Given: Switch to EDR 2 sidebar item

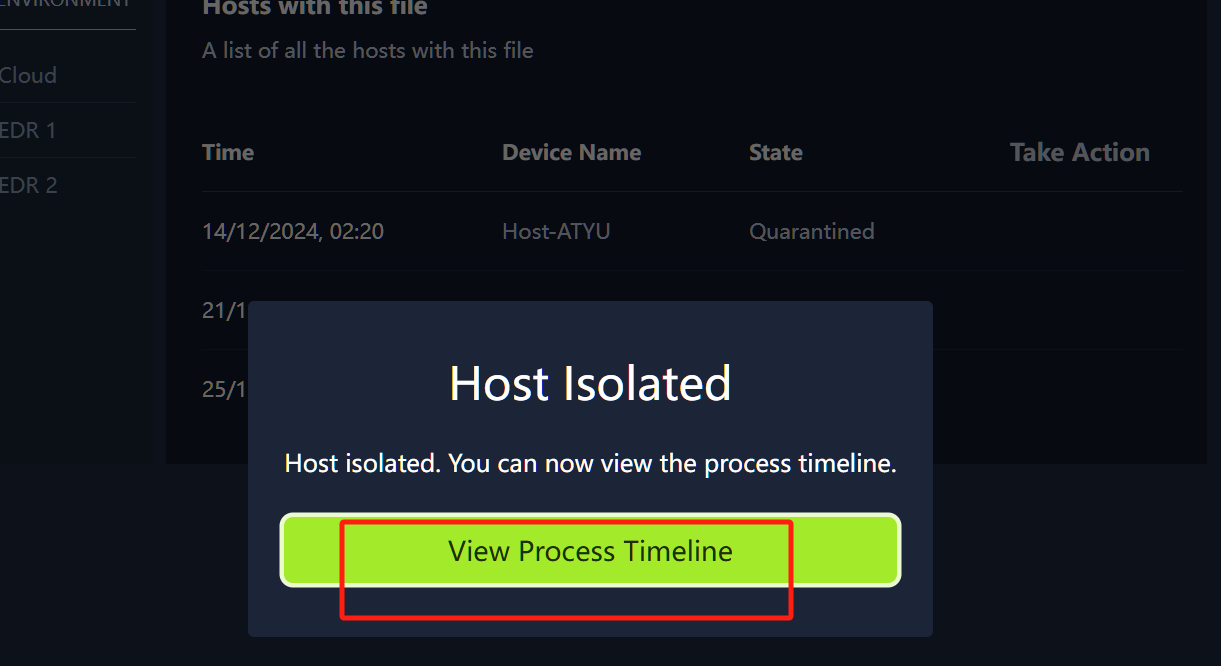Looking at the screenshot, I should coord(28,185).
